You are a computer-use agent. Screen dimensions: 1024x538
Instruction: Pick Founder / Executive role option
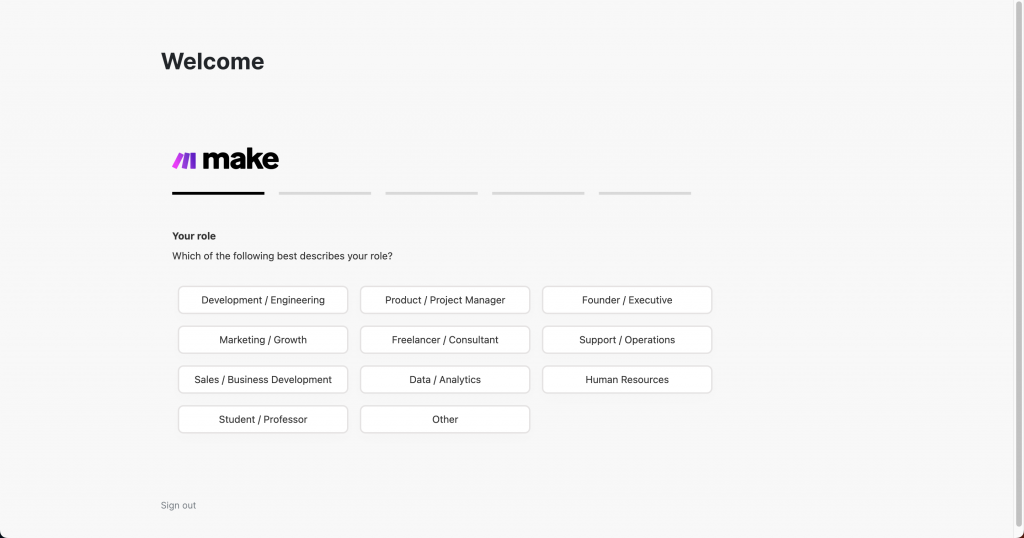pos(627,300)
